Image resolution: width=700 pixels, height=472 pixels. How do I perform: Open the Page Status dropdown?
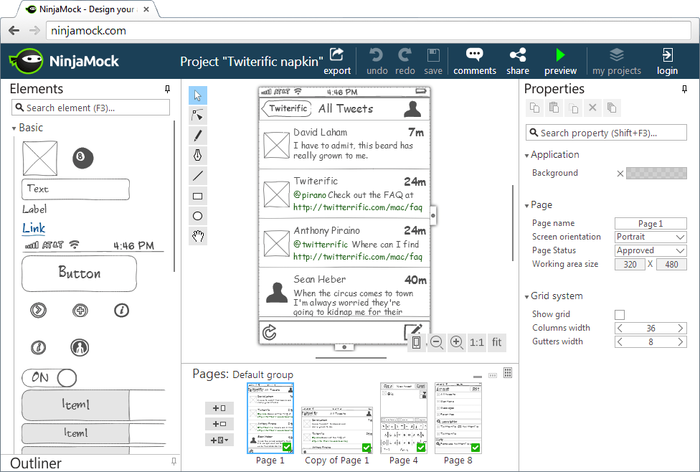click(x=650, y=250)
